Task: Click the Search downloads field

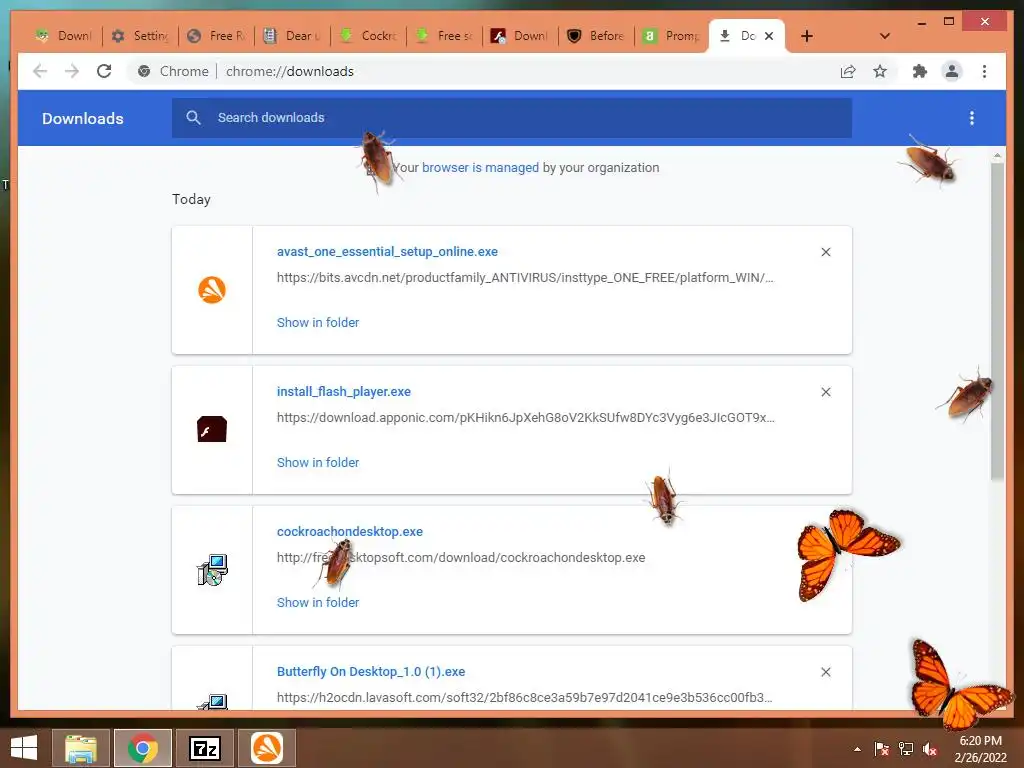Action: click(x=512, y=118)
